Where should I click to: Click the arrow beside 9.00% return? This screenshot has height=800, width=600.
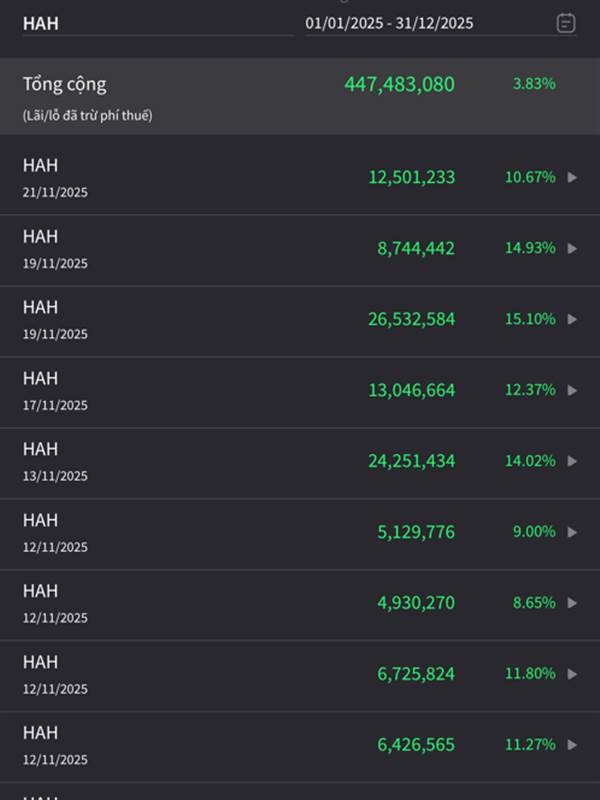(572, 532)
